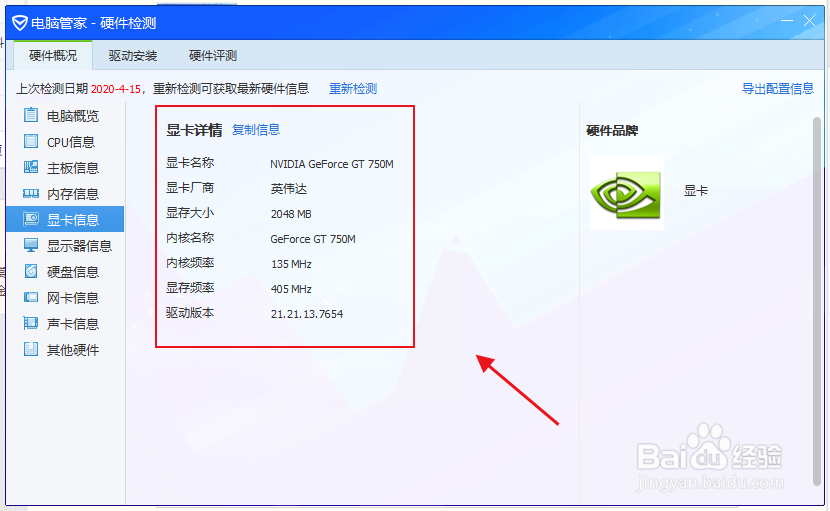The width and height of the screenshot is (830, 511).
Task: Click the 重新检测 link
Action: (x=353, y=88)
